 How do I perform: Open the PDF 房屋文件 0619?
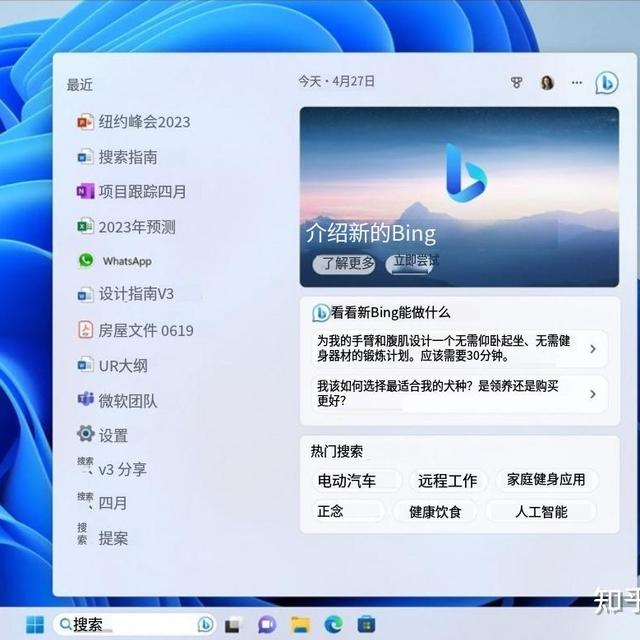135,330
